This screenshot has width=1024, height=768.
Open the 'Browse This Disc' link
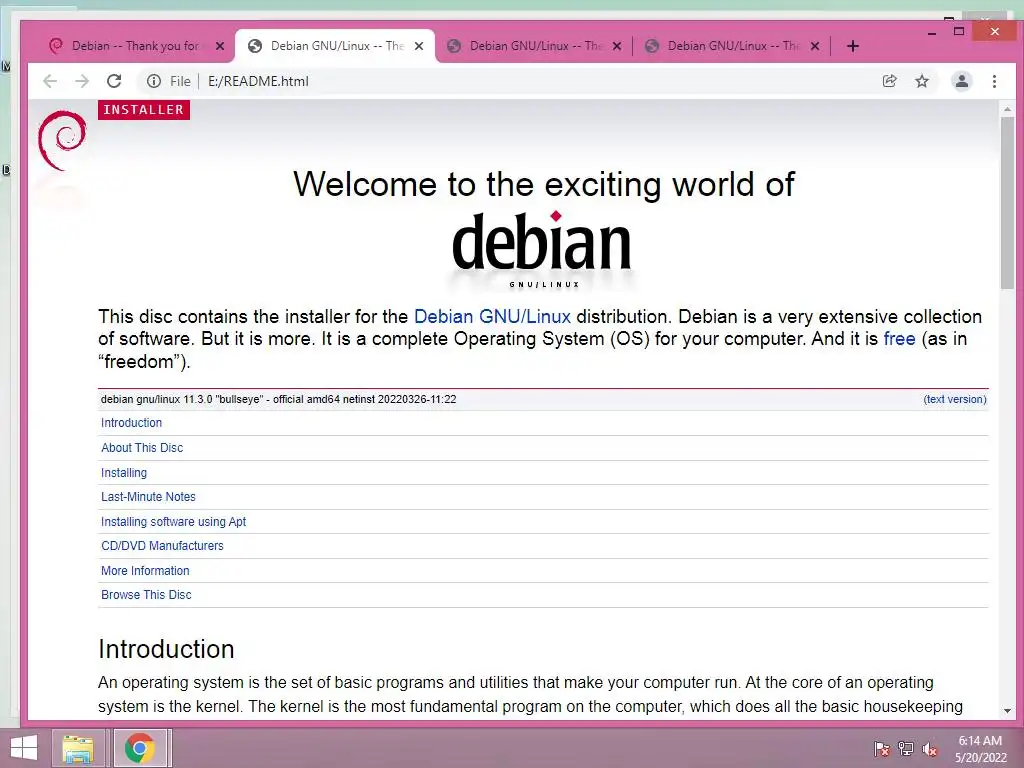click(146, 594)
